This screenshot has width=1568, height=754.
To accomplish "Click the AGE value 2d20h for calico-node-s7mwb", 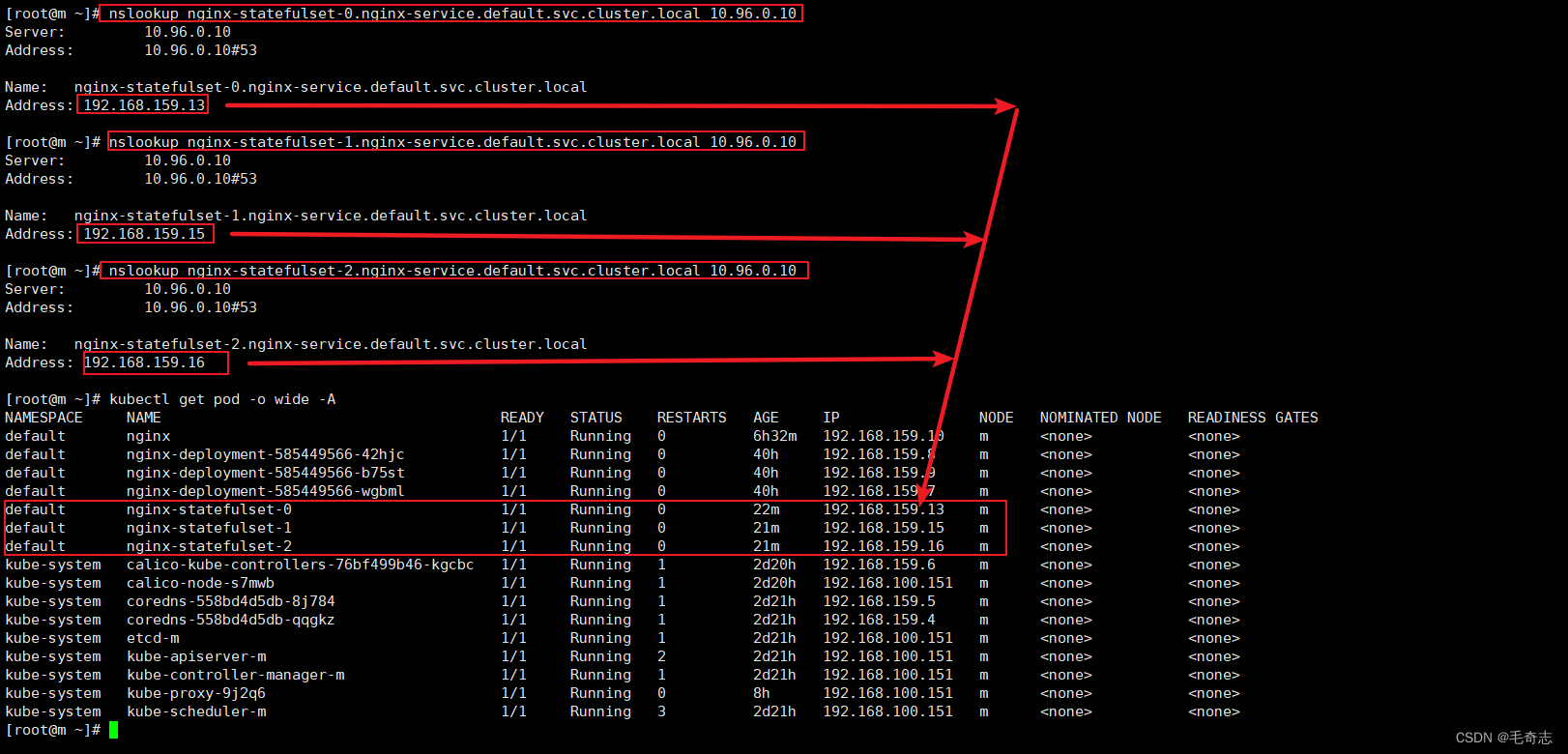I will coord(774,583).
